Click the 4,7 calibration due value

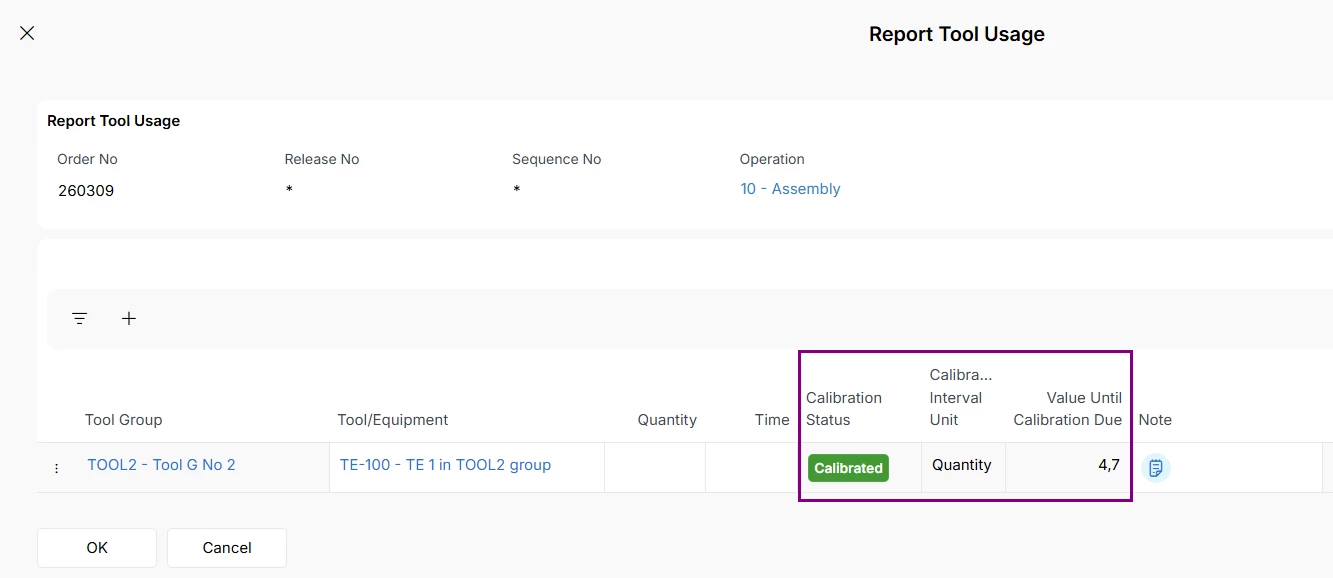(1108, 465)
